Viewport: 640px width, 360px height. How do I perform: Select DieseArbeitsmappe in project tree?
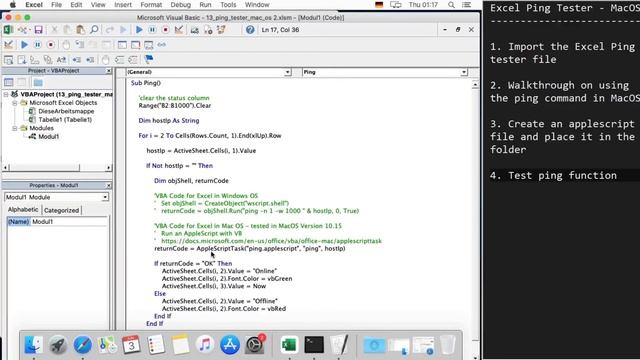tap(66, 111)
